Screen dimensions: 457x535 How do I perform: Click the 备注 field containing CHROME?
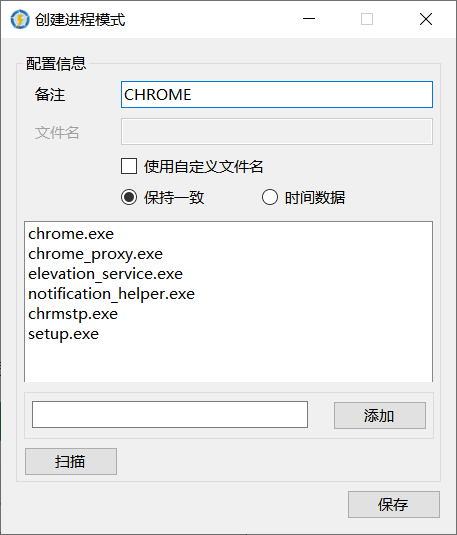277,95
